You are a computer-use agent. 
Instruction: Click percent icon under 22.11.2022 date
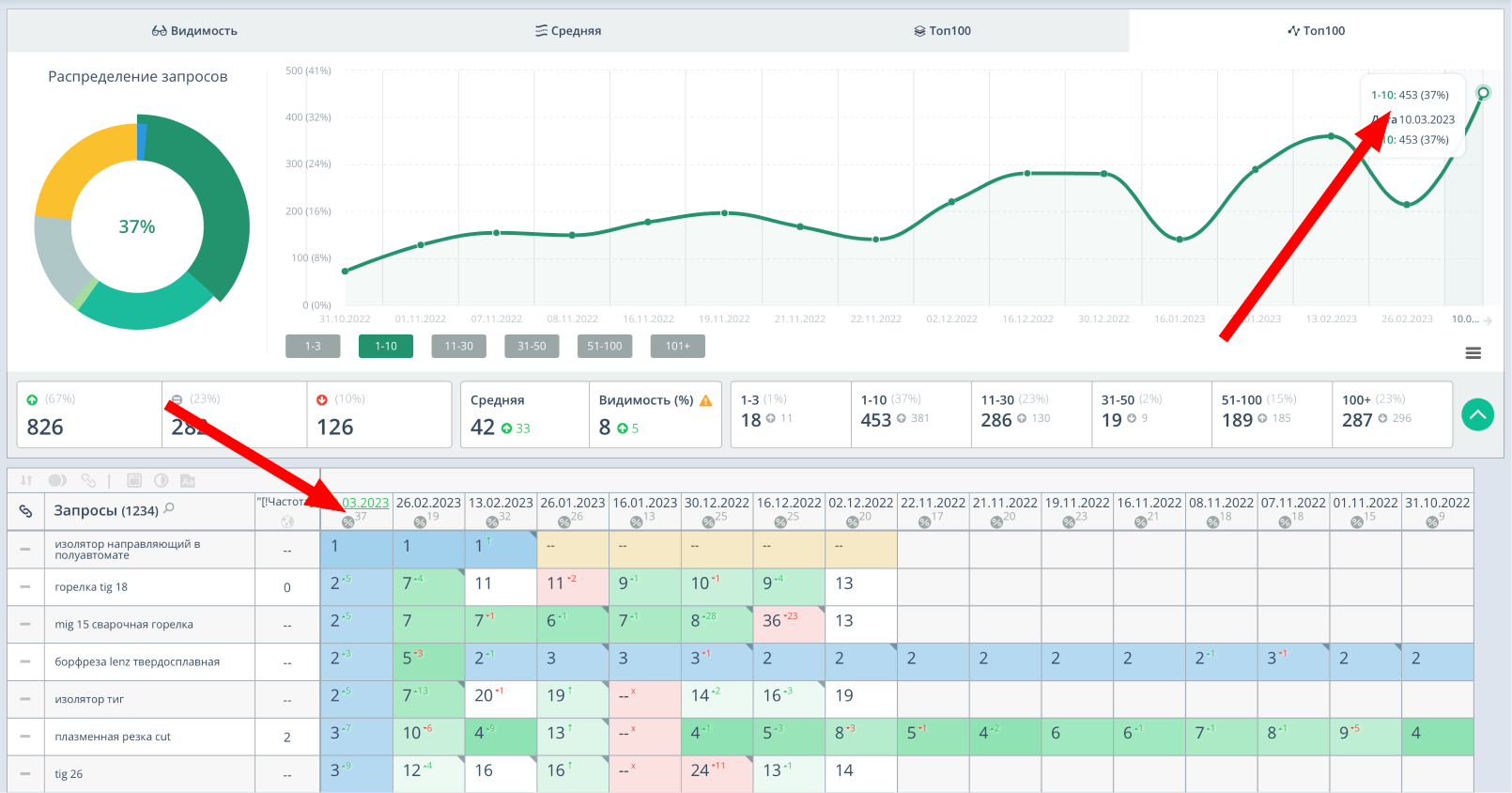[924, 522]
